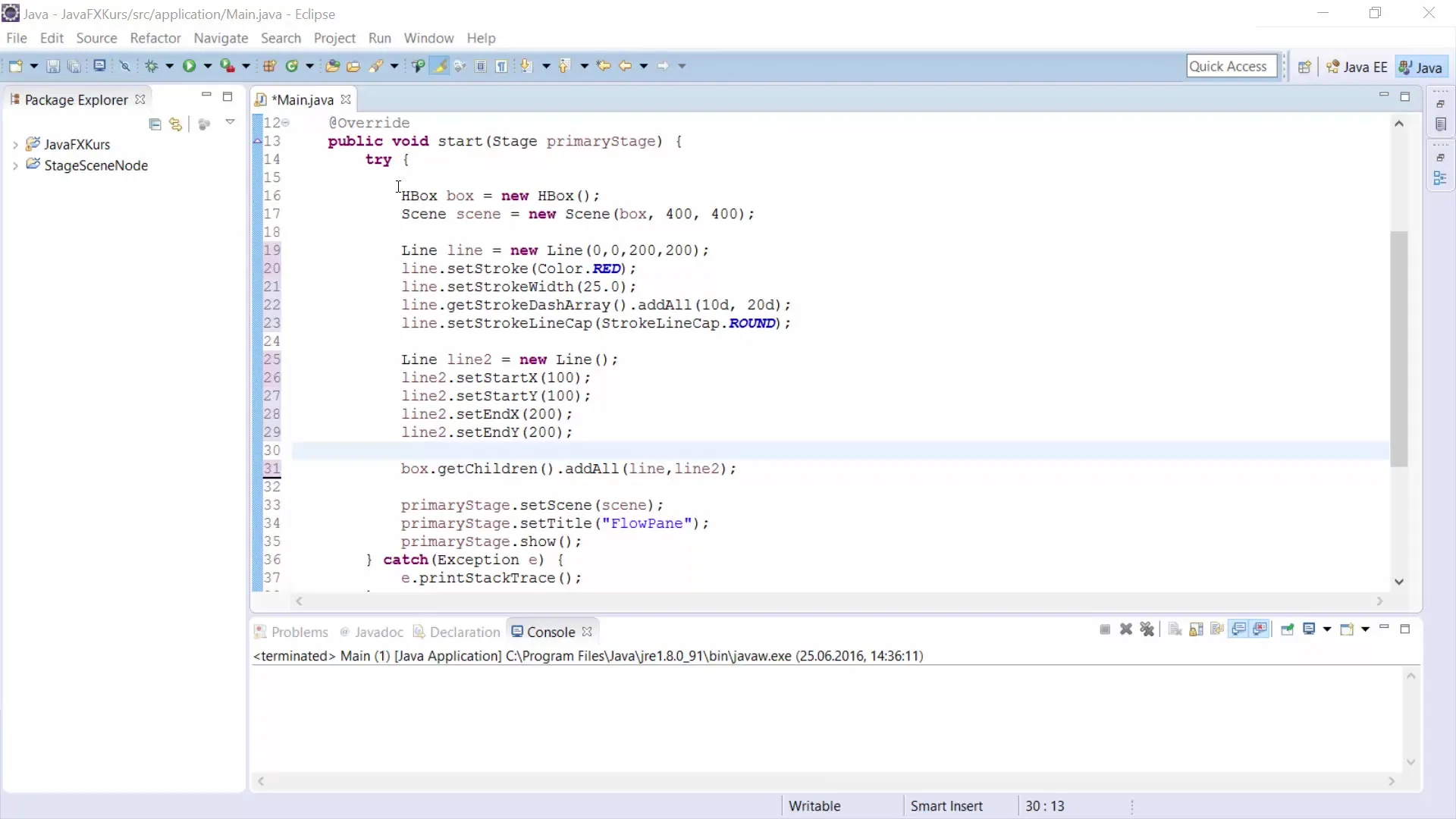
Task: Toggle Scroll Lock in console
Action: pyautogui.click(x=1197, y=629)
